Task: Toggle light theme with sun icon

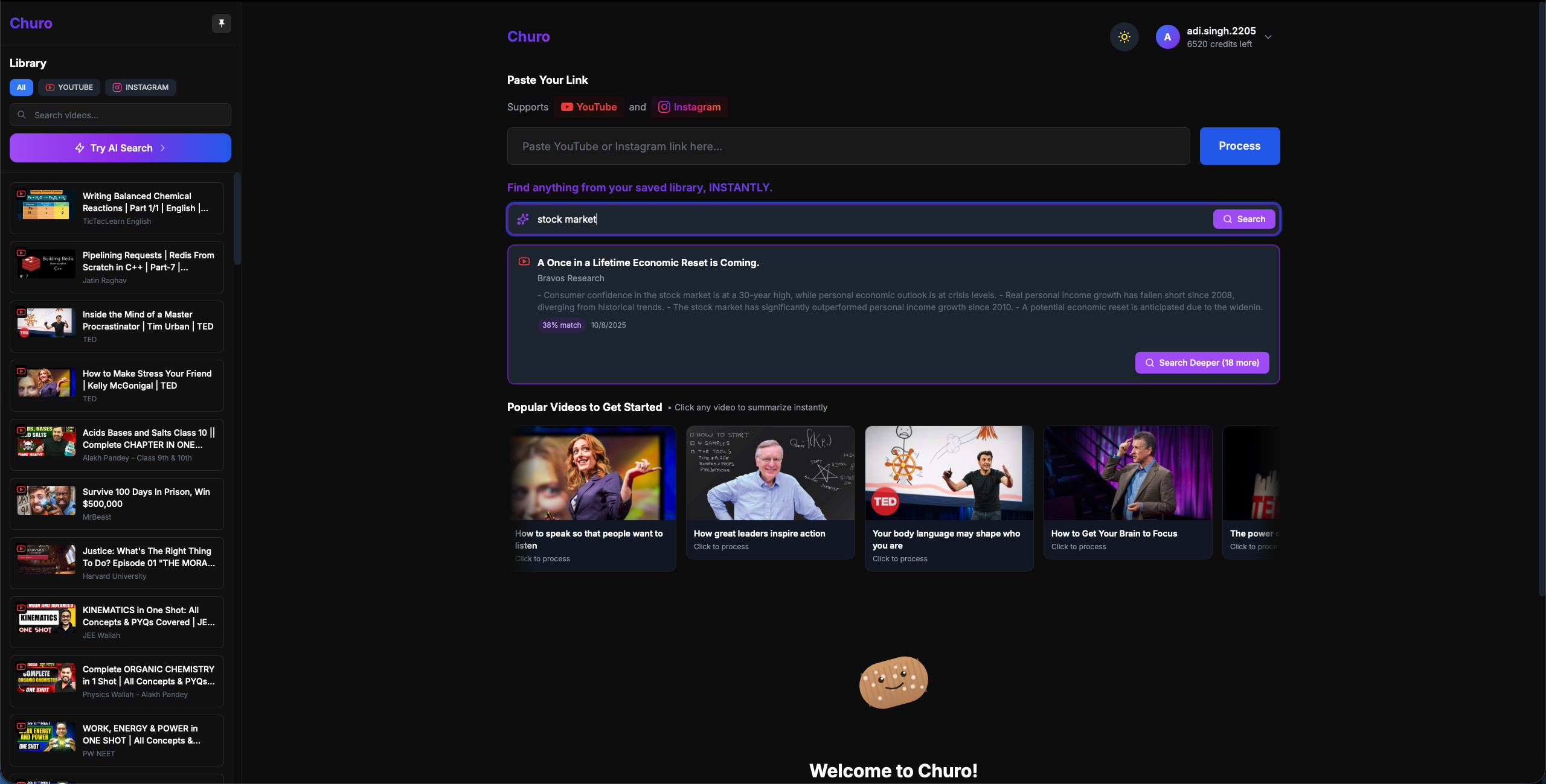Action: click(x=1124, y=37)
